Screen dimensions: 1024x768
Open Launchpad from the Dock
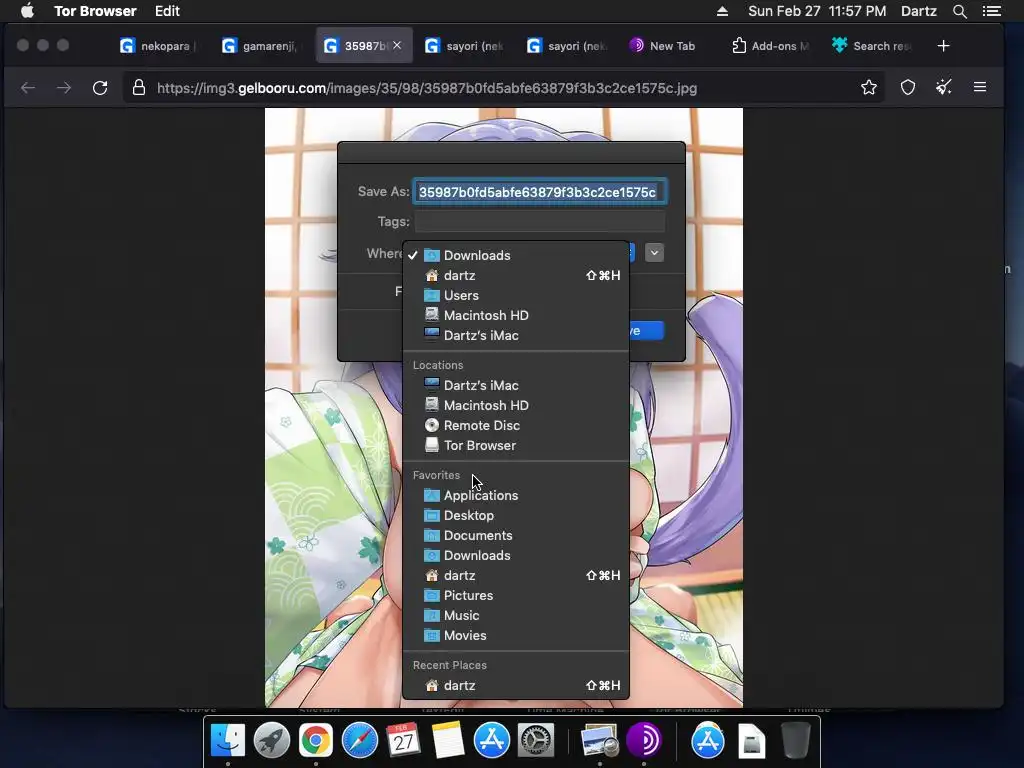272,741
